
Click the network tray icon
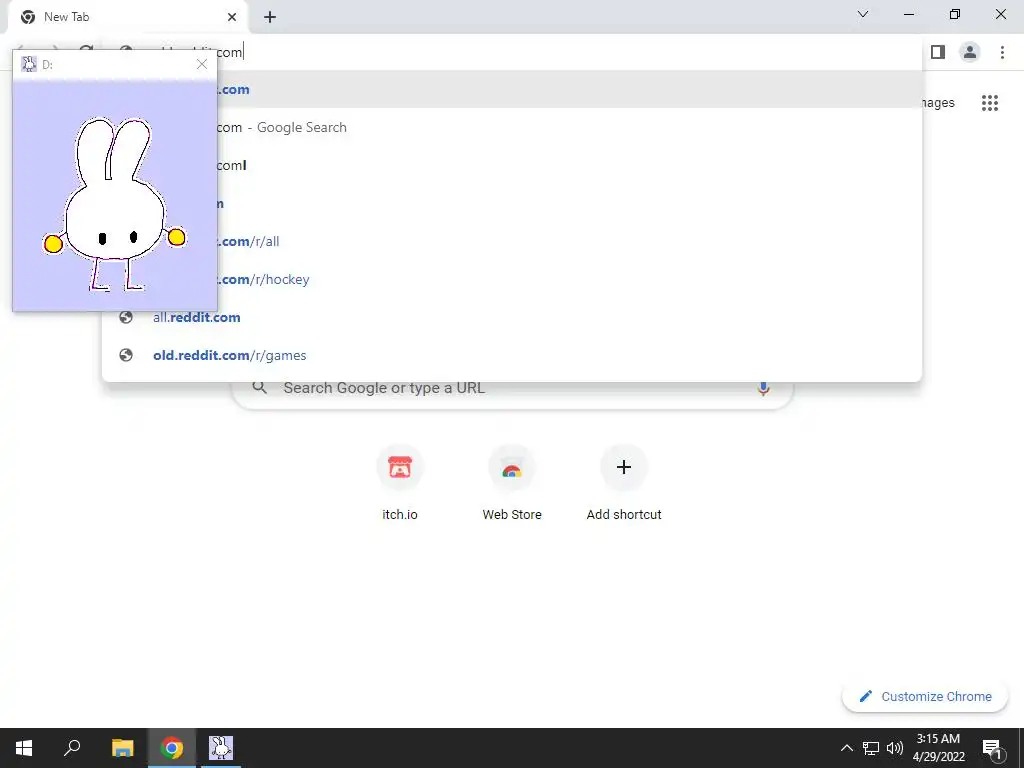coord(871,748)
